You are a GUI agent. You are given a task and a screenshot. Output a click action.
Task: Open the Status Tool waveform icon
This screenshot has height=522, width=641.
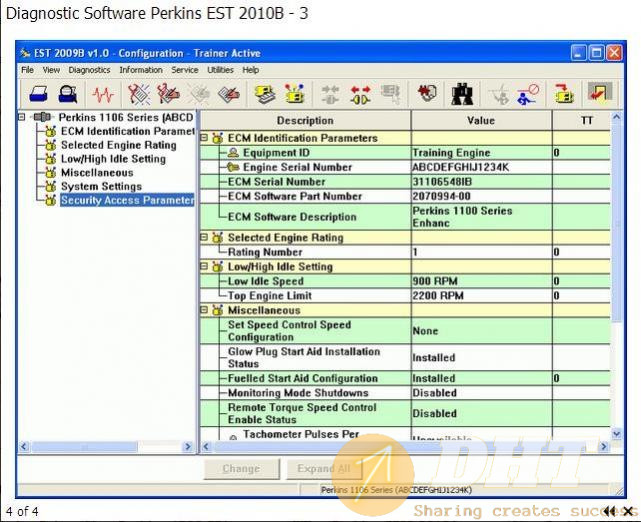point(102,95)
